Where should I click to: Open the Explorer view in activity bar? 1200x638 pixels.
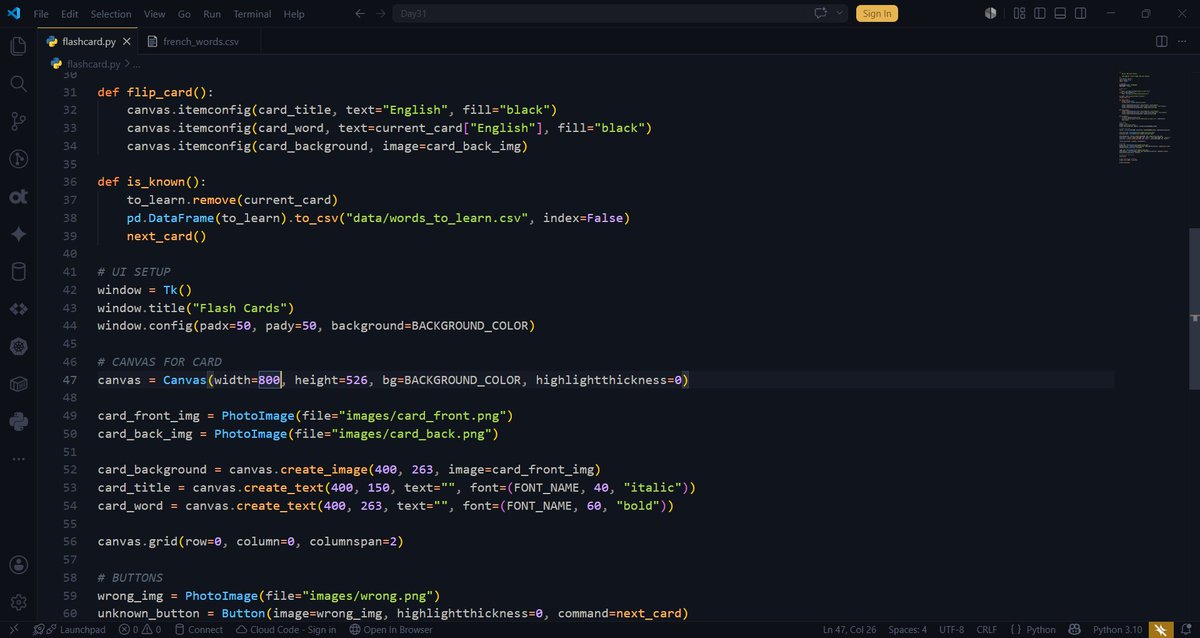coord(18,46)
